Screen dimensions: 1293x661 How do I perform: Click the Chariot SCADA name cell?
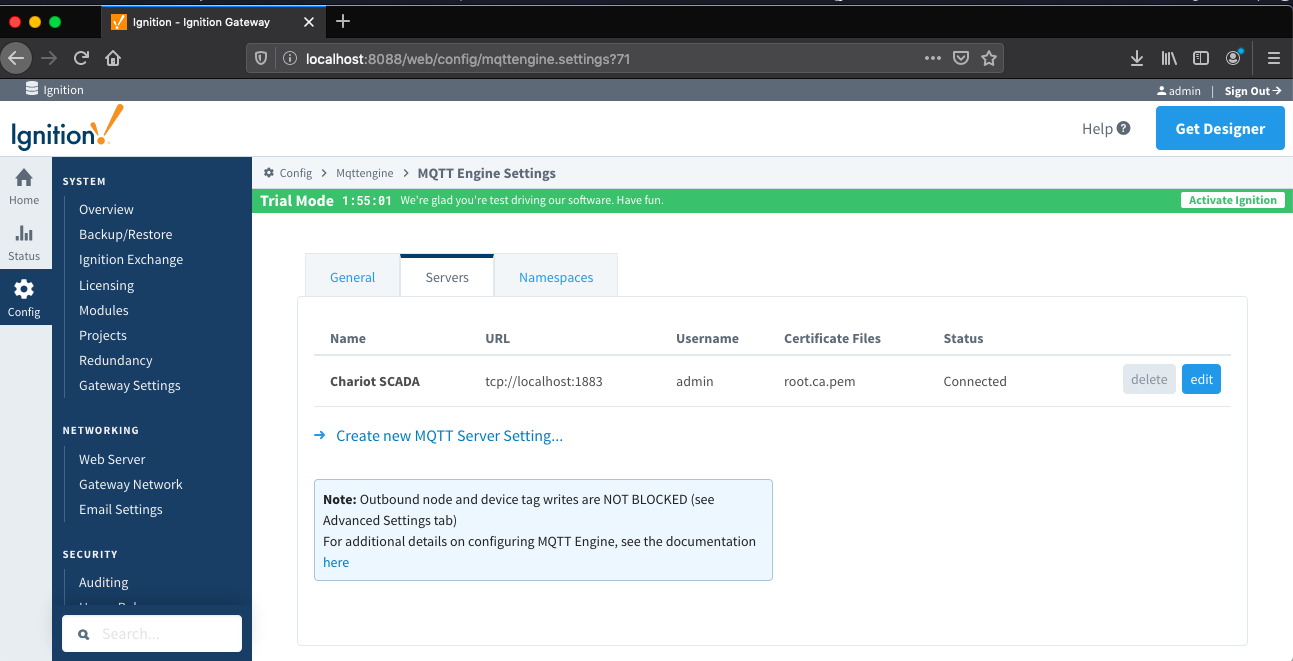click(x=375, y=381)
